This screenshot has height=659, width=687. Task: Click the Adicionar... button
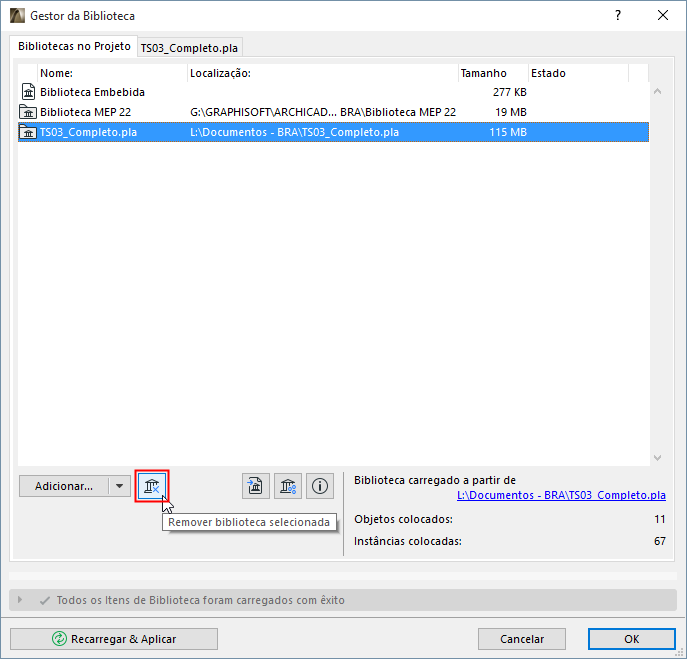pyautogui.click(x=64, y=486)
